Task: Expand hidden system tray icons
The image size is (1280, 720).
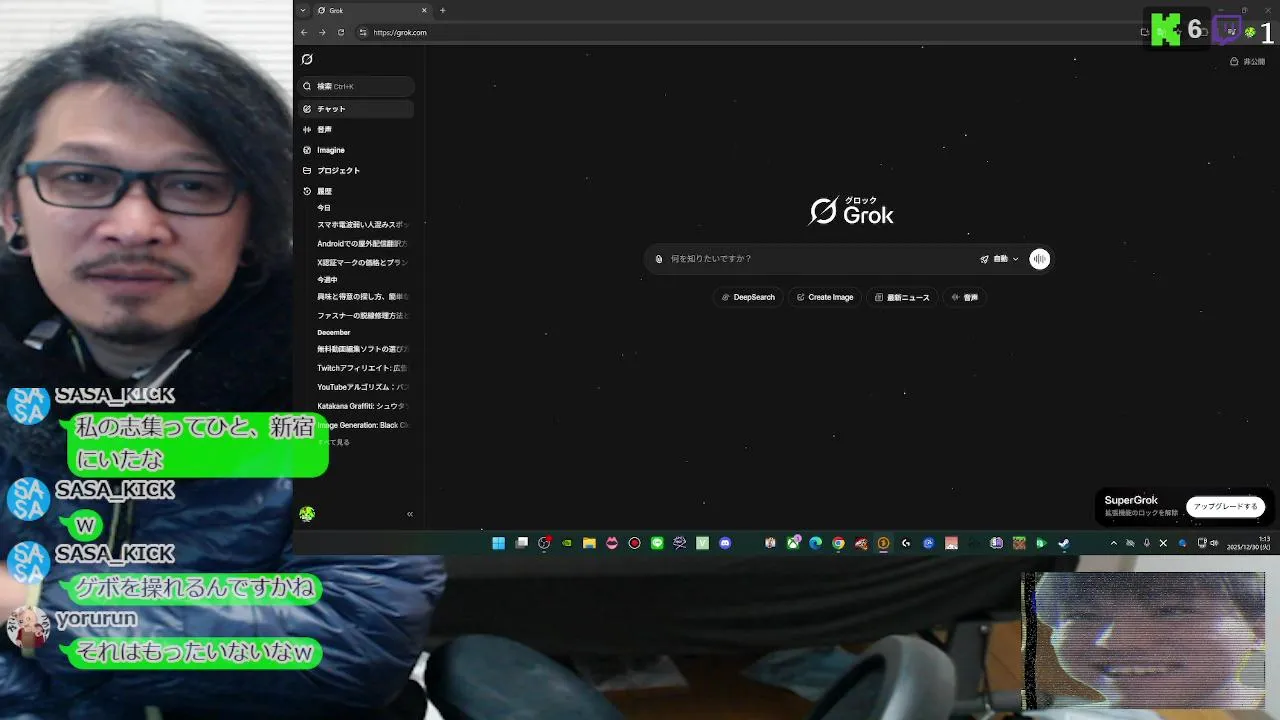Action: pyautogui.click(x=1114, y=543)
